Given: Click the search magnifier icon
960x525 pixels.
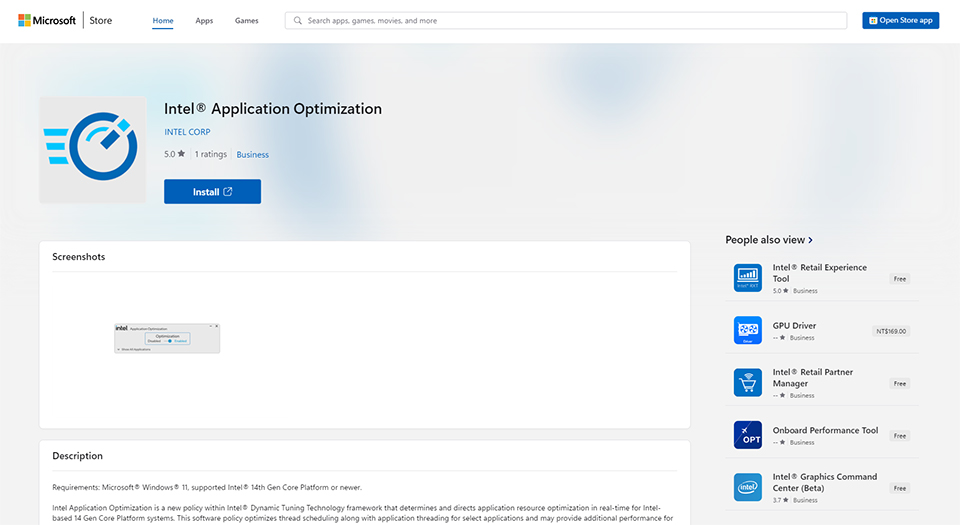Looking at the screenshot, I should tap(298, 20).
